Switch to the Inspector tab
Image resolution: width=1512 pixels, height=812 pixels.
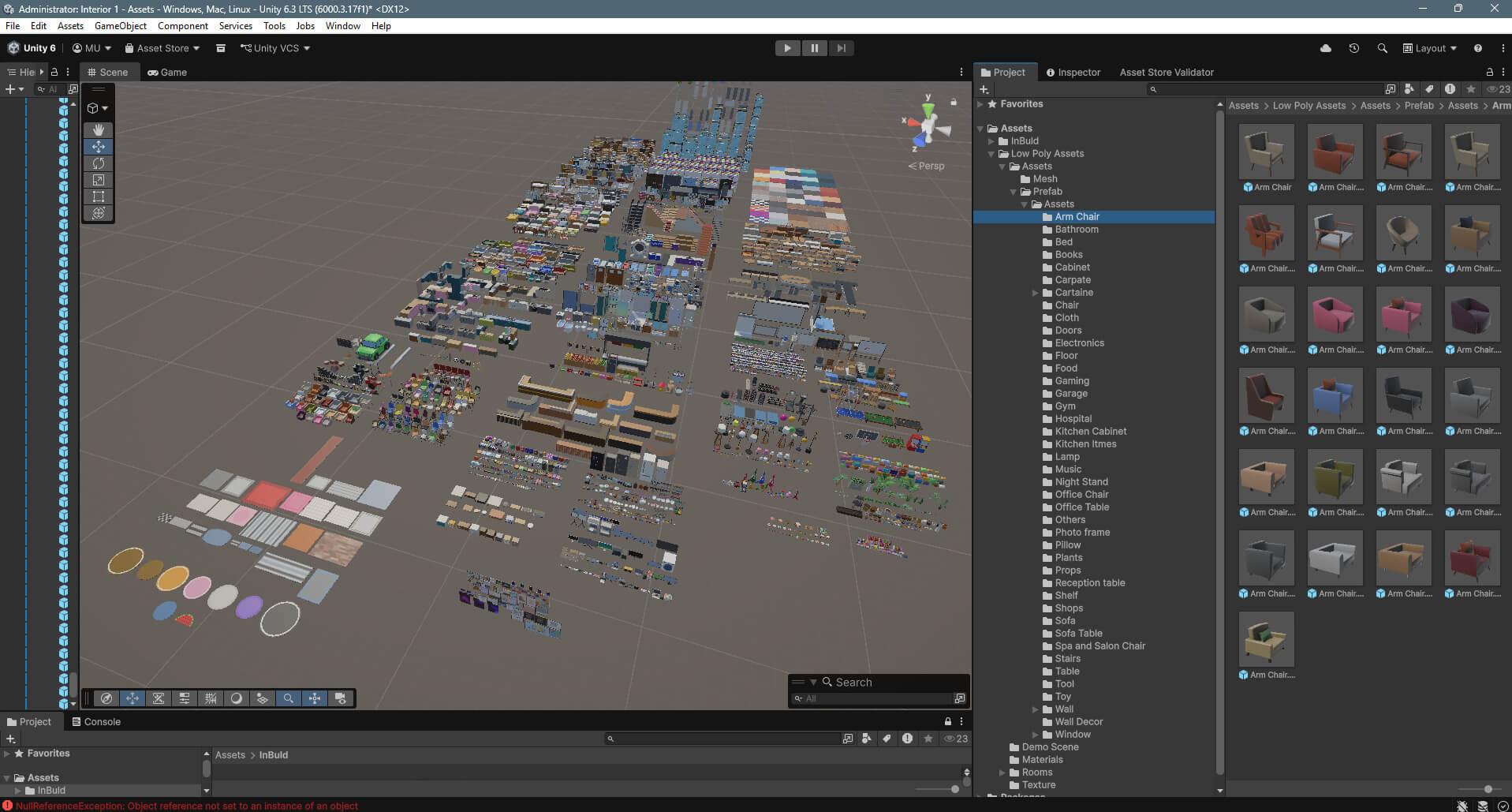tap(1073, 72)
